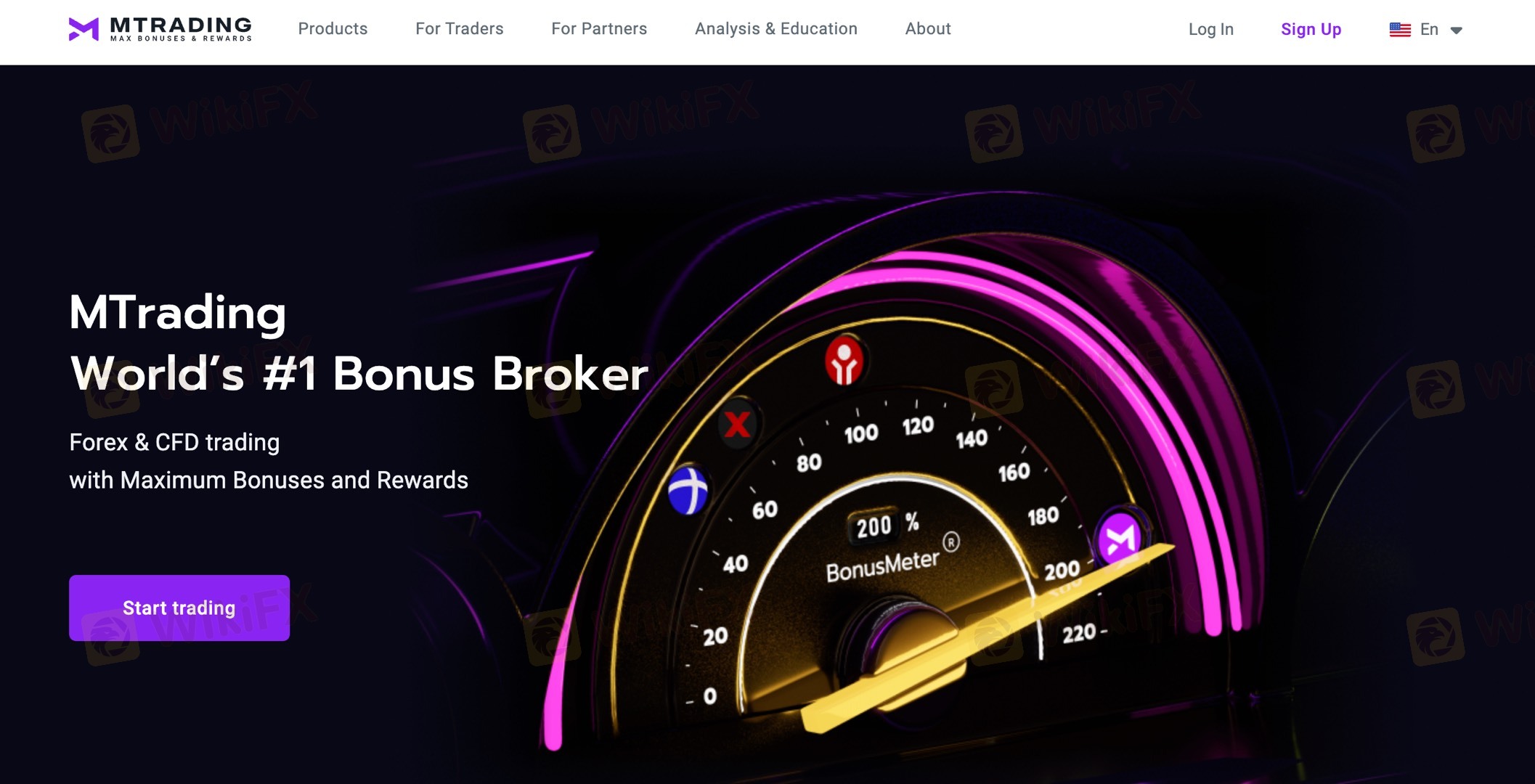Click the Sign Up link
The image size is (1535, 784).
1311,30
